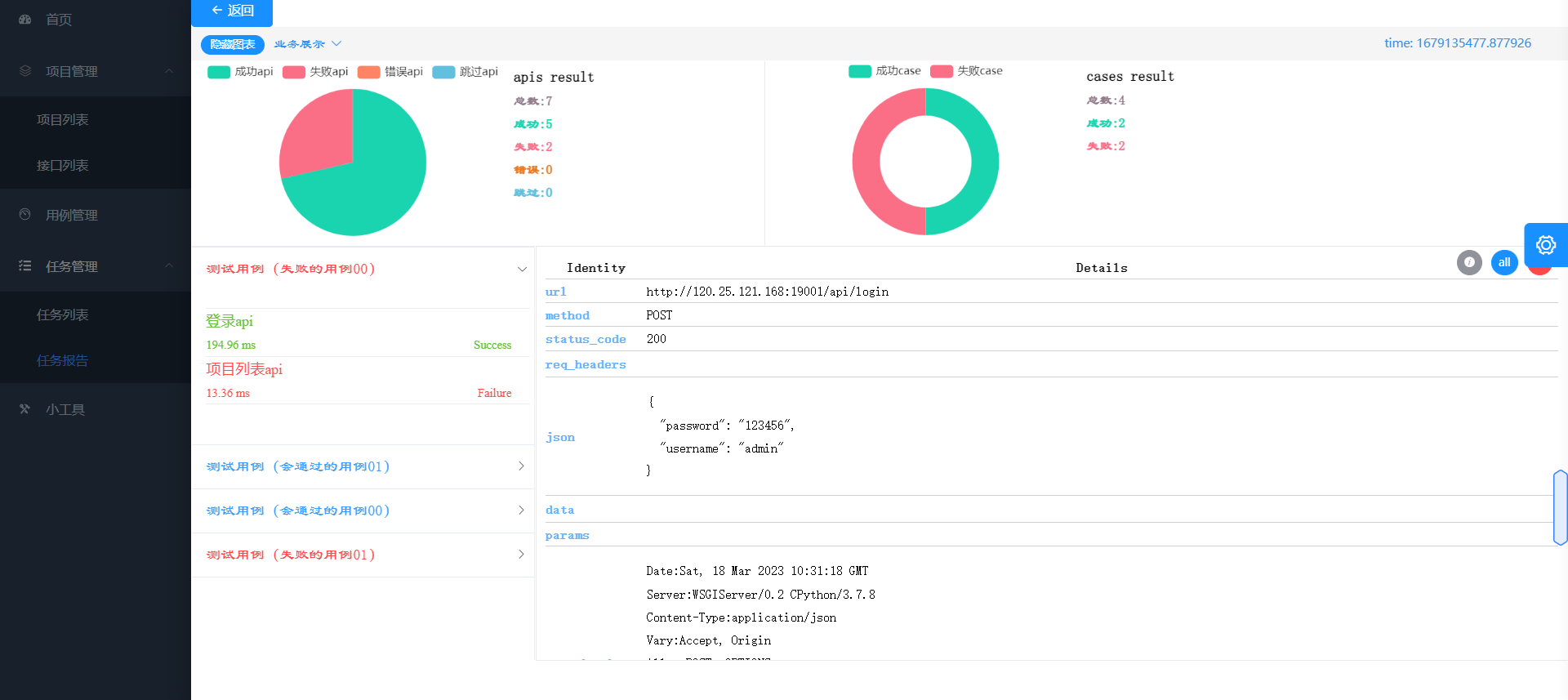1568x700 pixels.
Task: Click the status_code field label
Action: point(586,339)
